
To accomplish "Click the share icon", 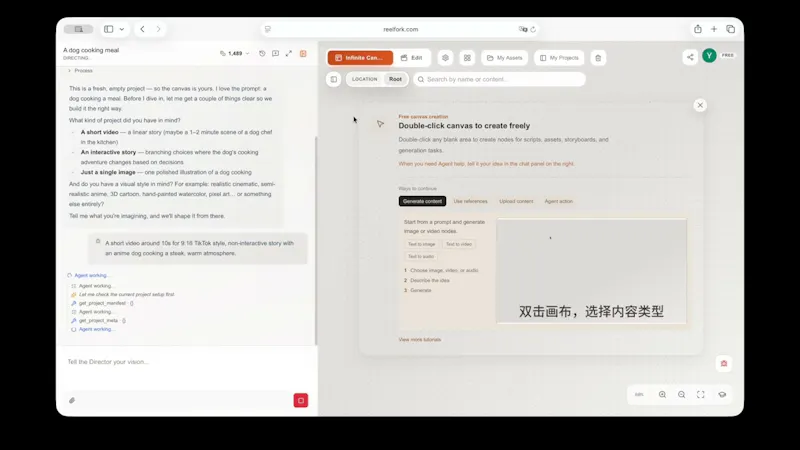I will (690, 57).
